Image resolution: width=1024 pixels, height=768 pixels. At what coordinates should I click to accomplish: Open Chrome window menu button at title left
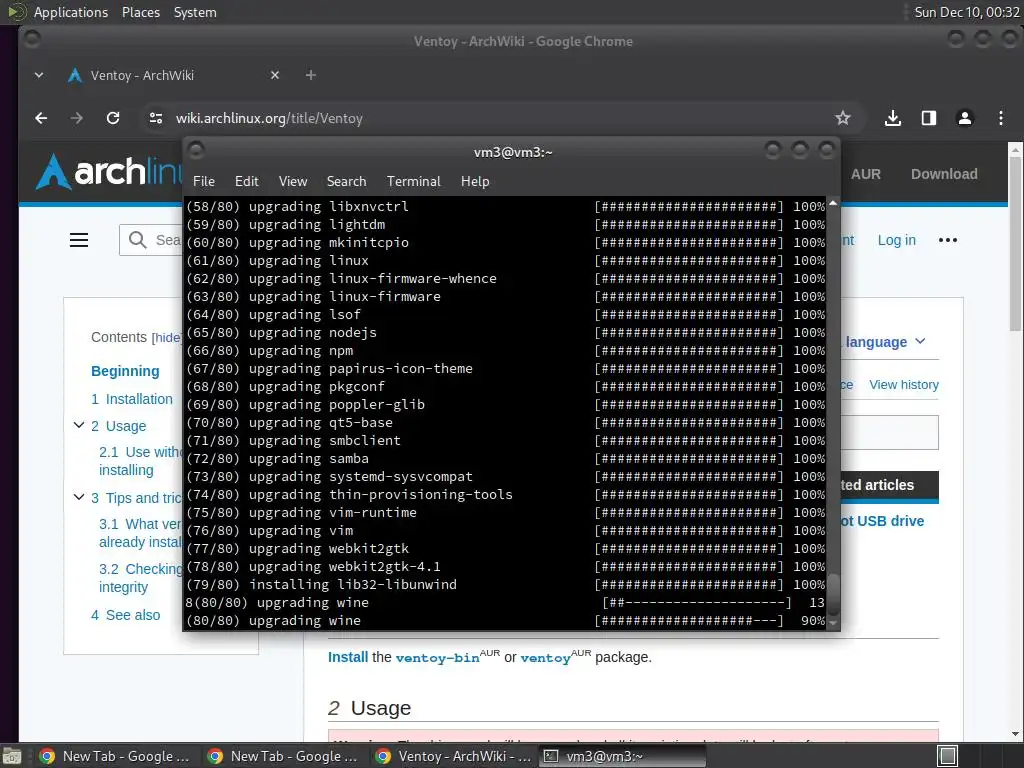(x=31, y=40)
